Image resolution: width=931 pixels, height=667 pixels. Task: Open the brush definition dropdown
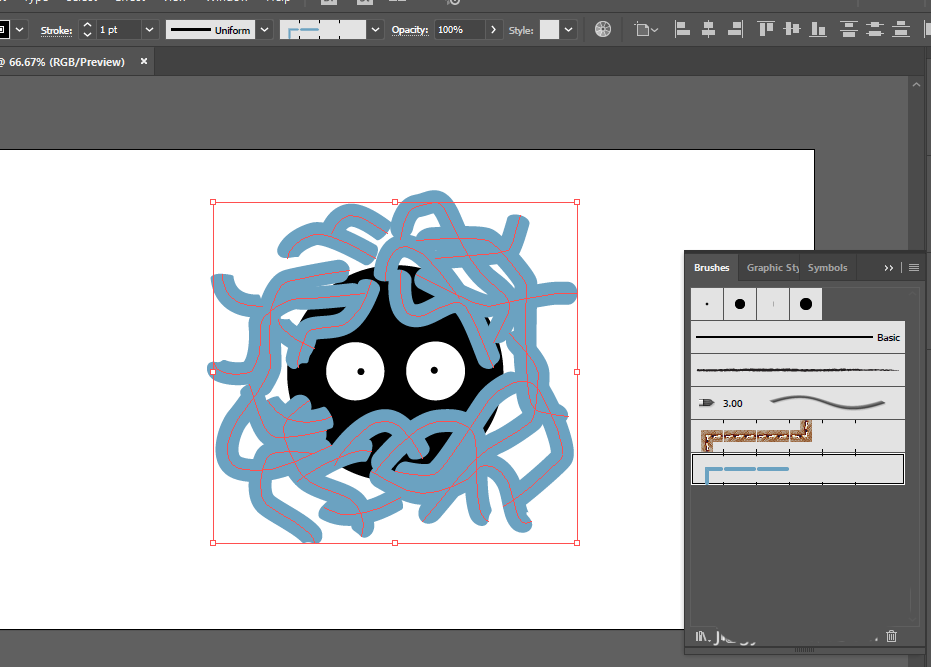click(375, 30)
